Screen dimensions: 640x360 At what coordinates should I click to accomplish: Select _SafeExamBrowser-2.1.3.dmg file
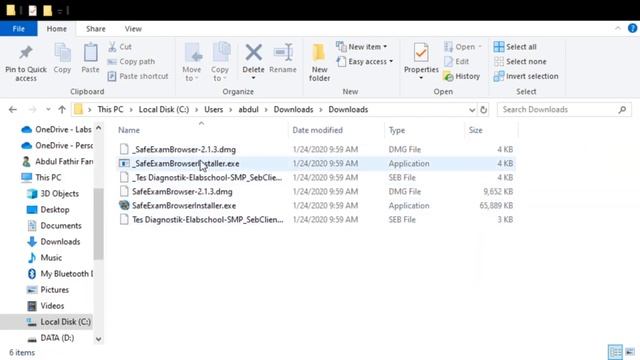coord(316,149)
